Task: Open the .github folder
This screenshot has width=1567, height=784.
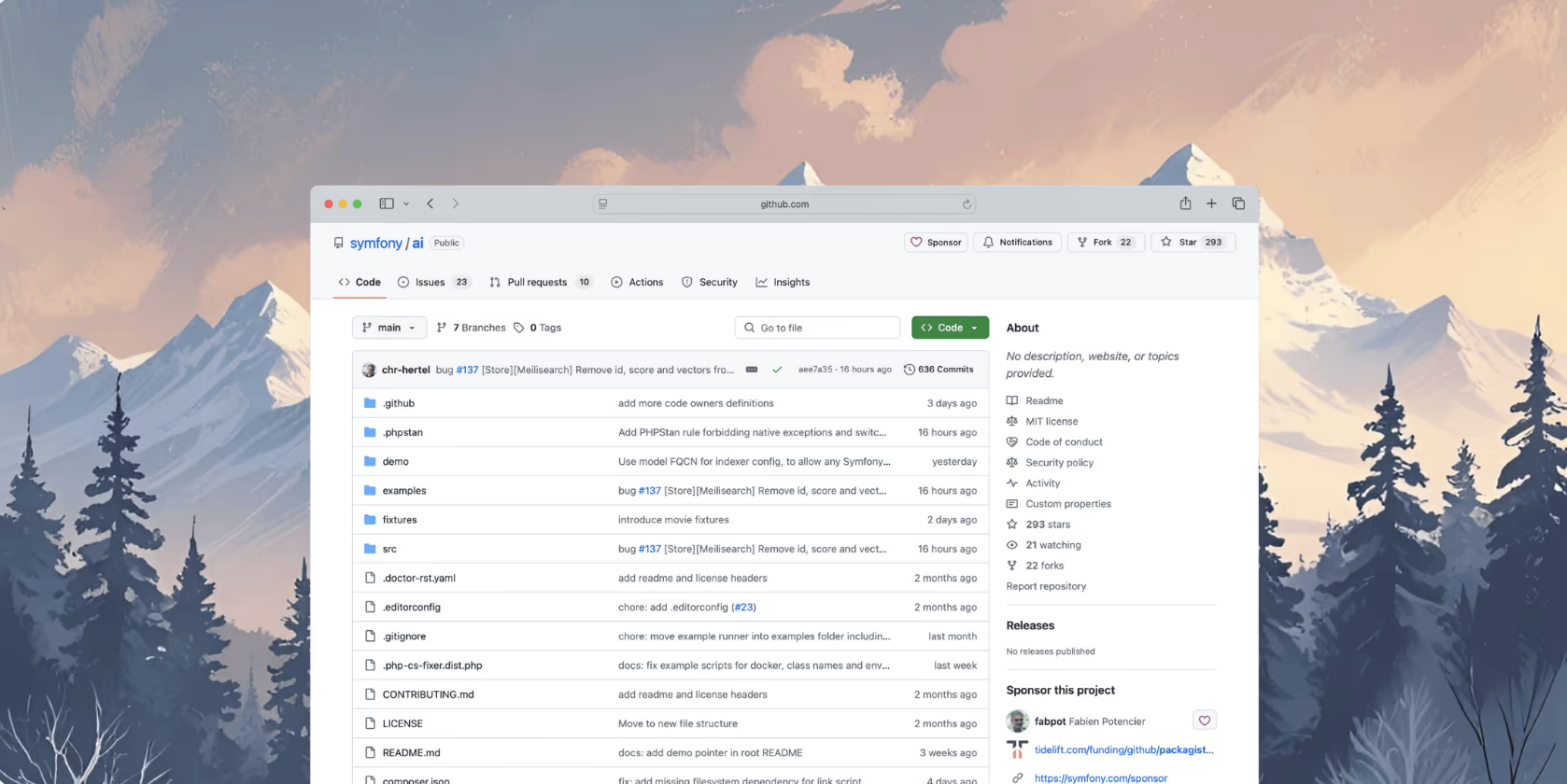Action: 399,403
